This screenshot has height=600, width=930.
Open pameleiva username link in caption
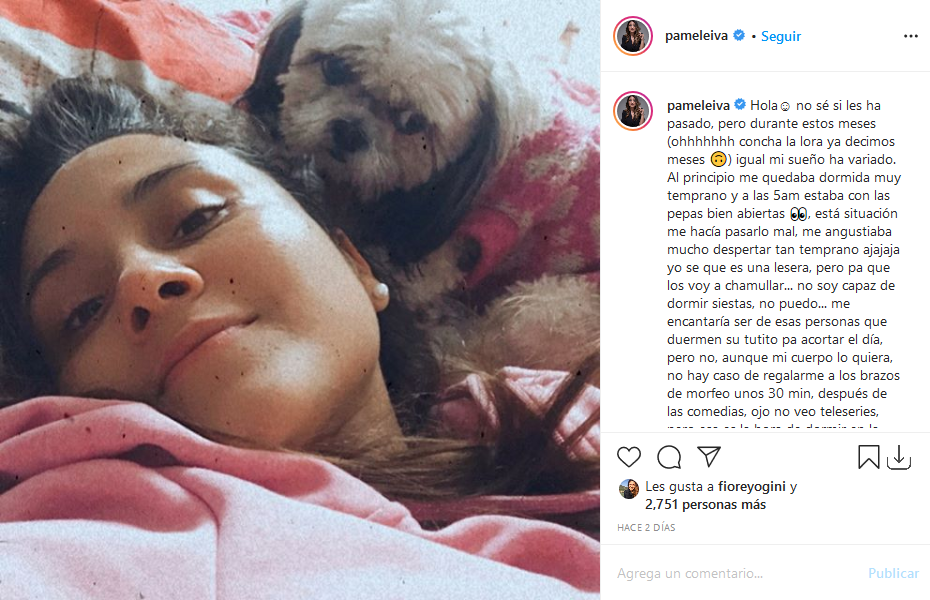[x=698, y=106]
